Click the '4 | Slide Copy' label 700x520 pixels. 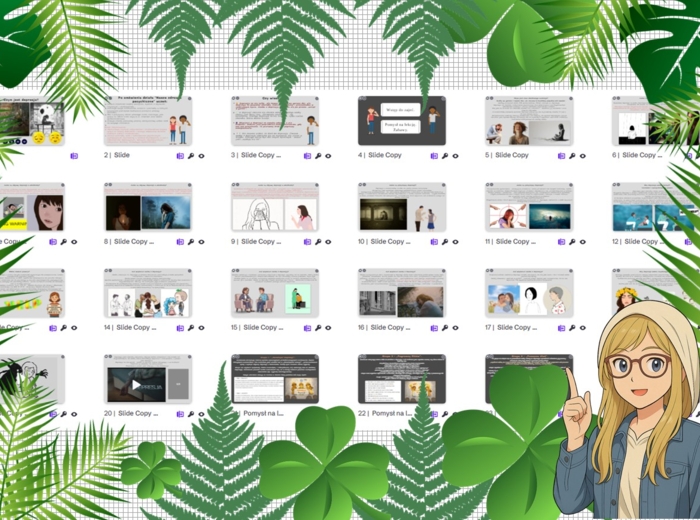[x=380, y=155]
